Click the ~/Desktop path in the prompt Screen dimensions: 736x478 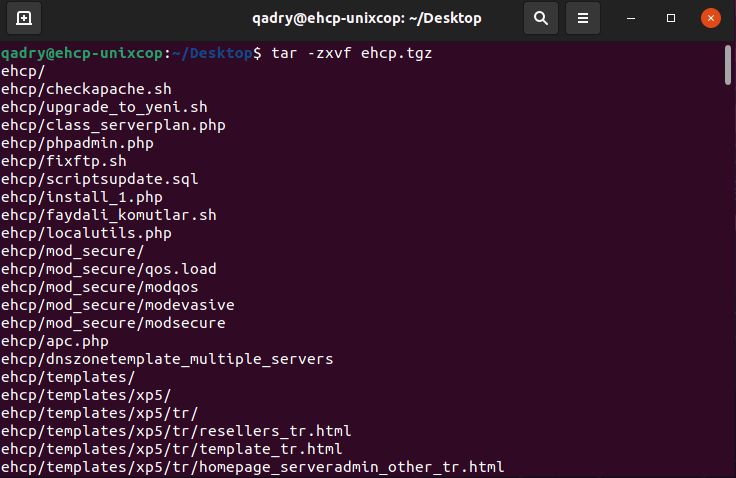point(212,53)
